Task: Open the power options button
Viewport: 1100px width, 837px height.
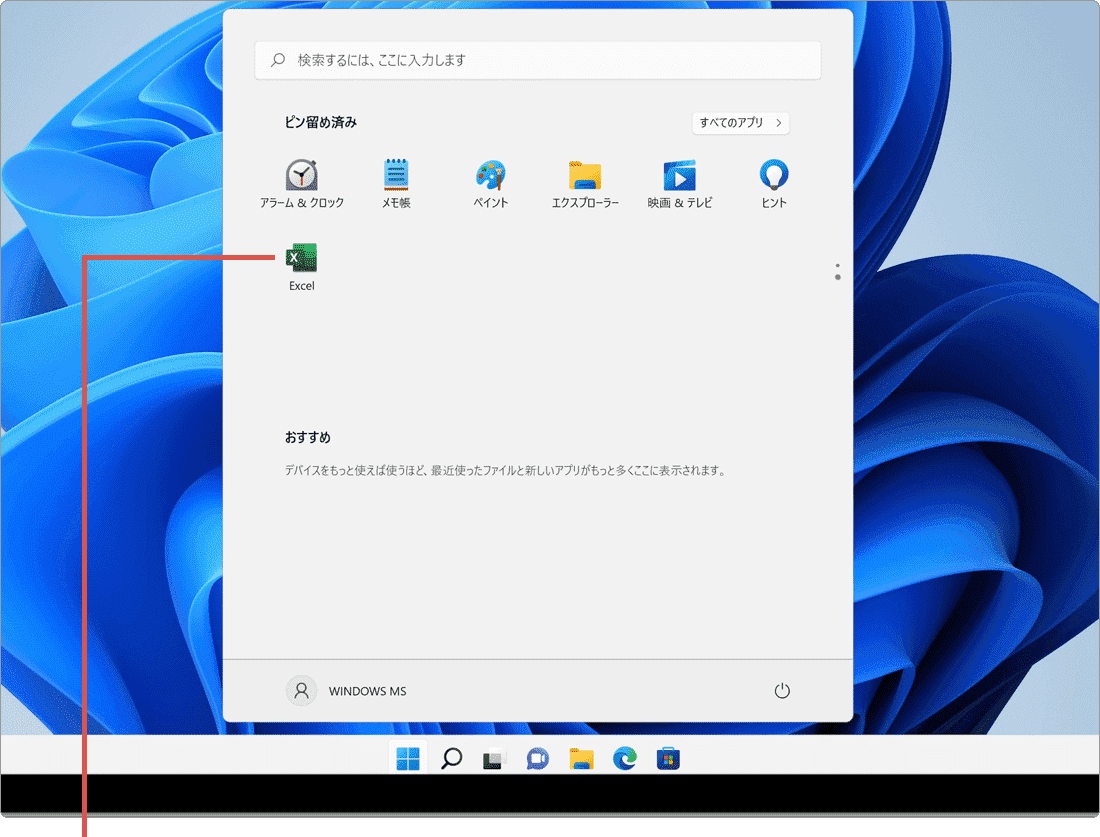Action: click(782, 691)
